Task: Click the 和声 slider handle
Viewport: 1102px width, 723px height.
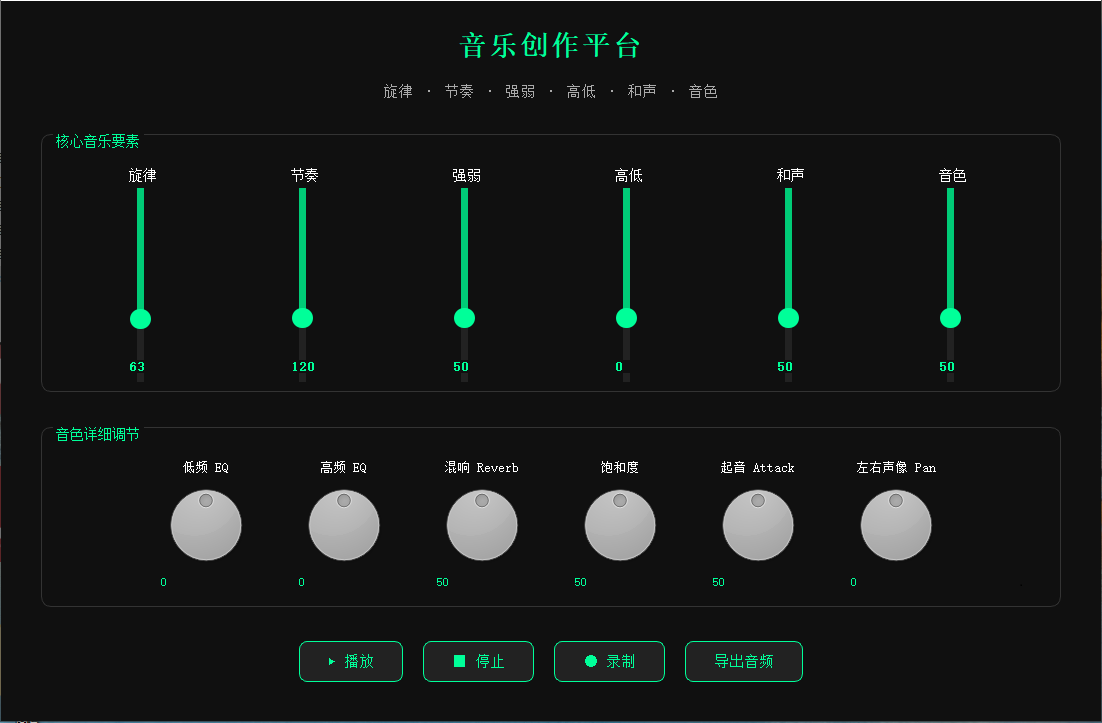Action: [789, 318]
